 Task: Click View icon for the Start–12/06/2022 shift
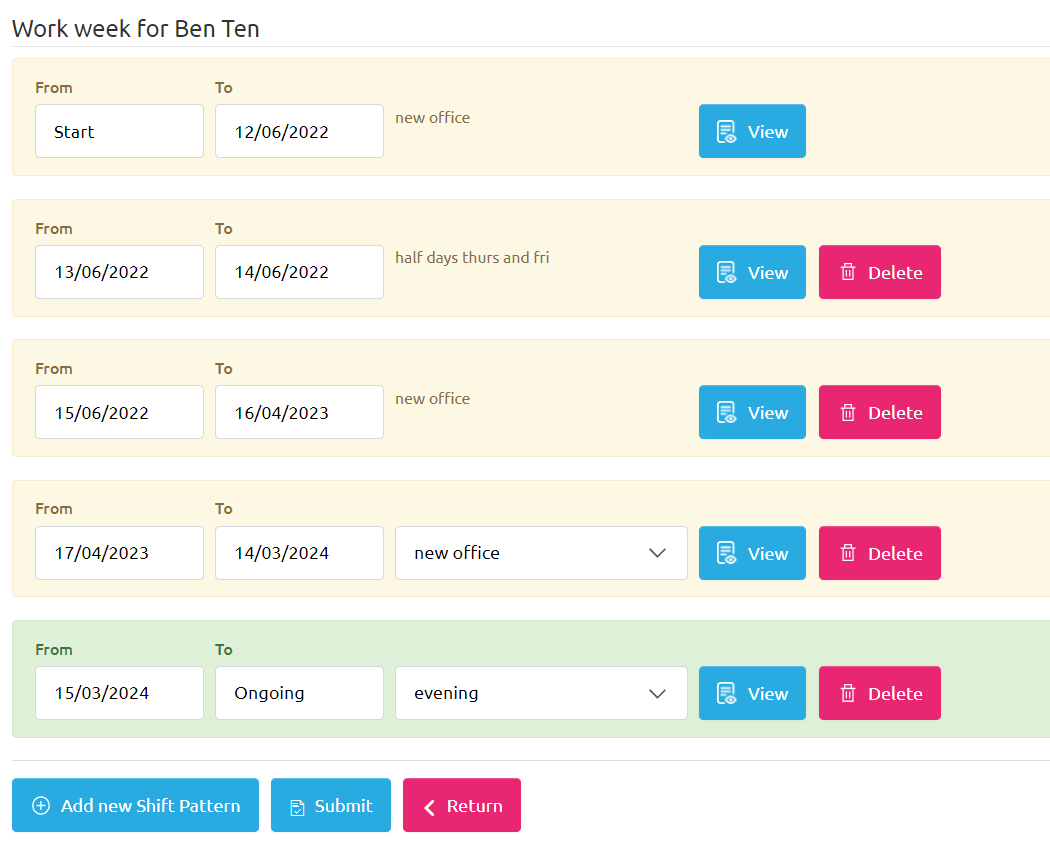coord(727,132)
